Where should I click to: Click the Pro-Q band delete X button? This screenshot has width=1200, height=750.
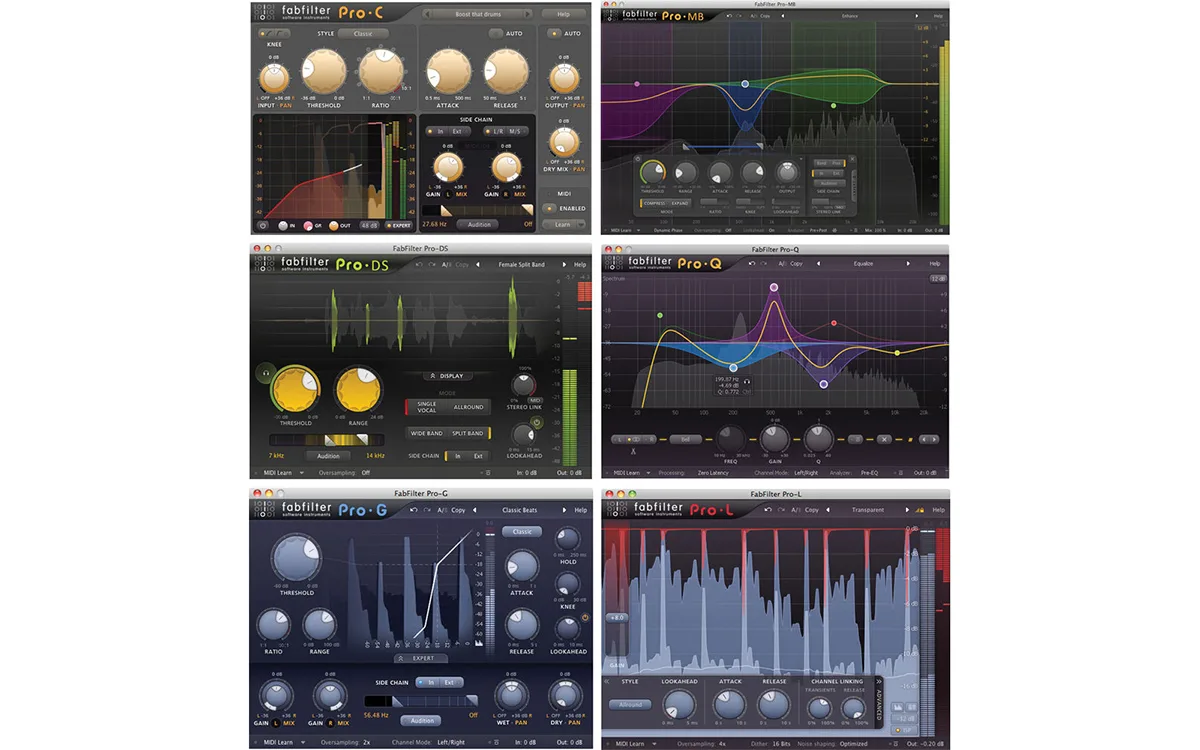pyautogui.click(x=884, y=438)
